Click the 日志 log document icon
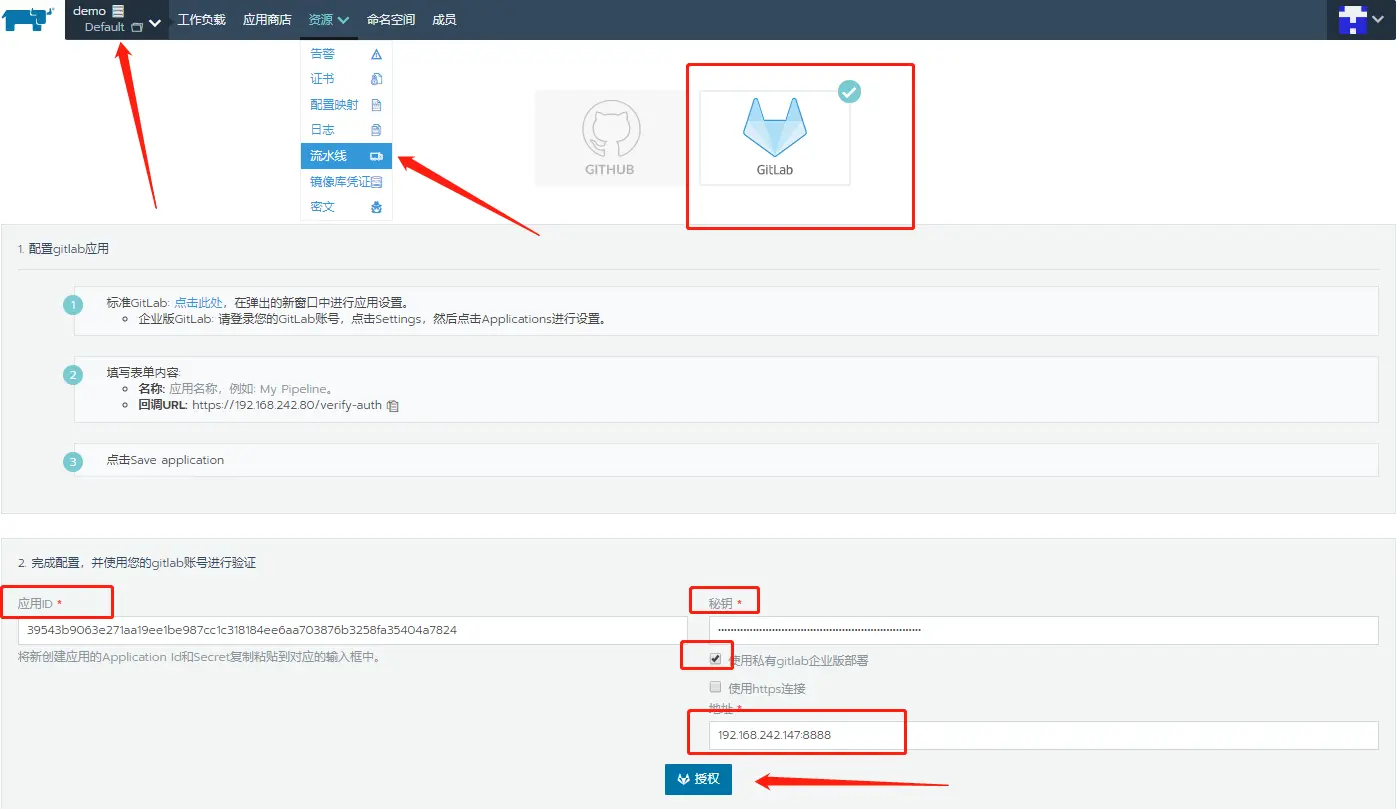This screenshot has width=1397, height=809. coord(376,129)
